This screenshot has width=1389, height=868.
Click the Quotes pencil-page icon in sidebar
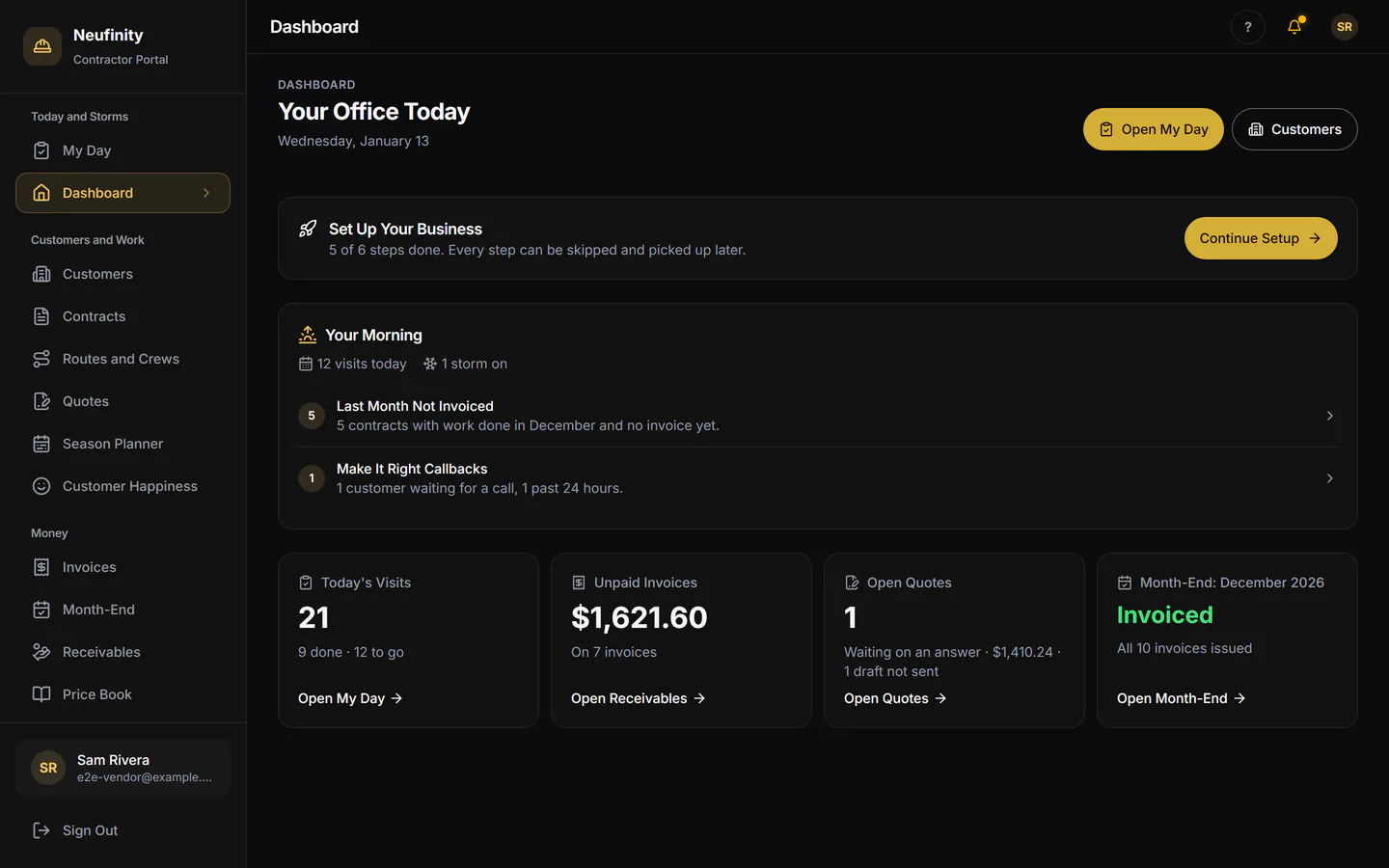click(x=41, y=401)
